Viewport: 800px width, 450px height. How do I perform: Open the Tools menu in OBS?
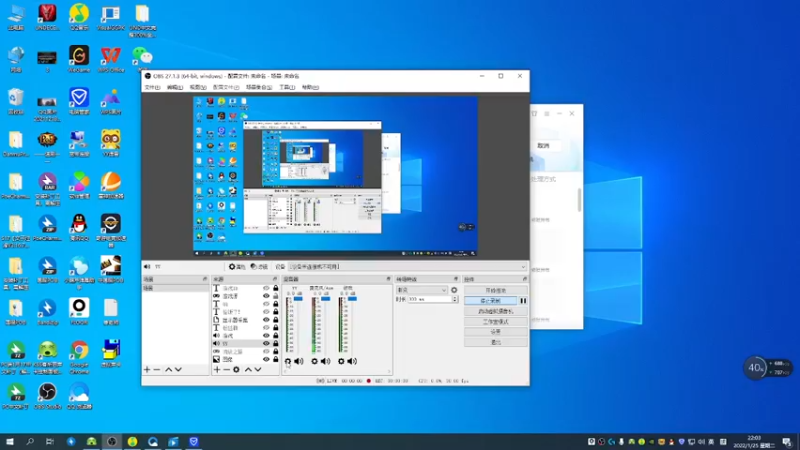[x=287, y=87]
